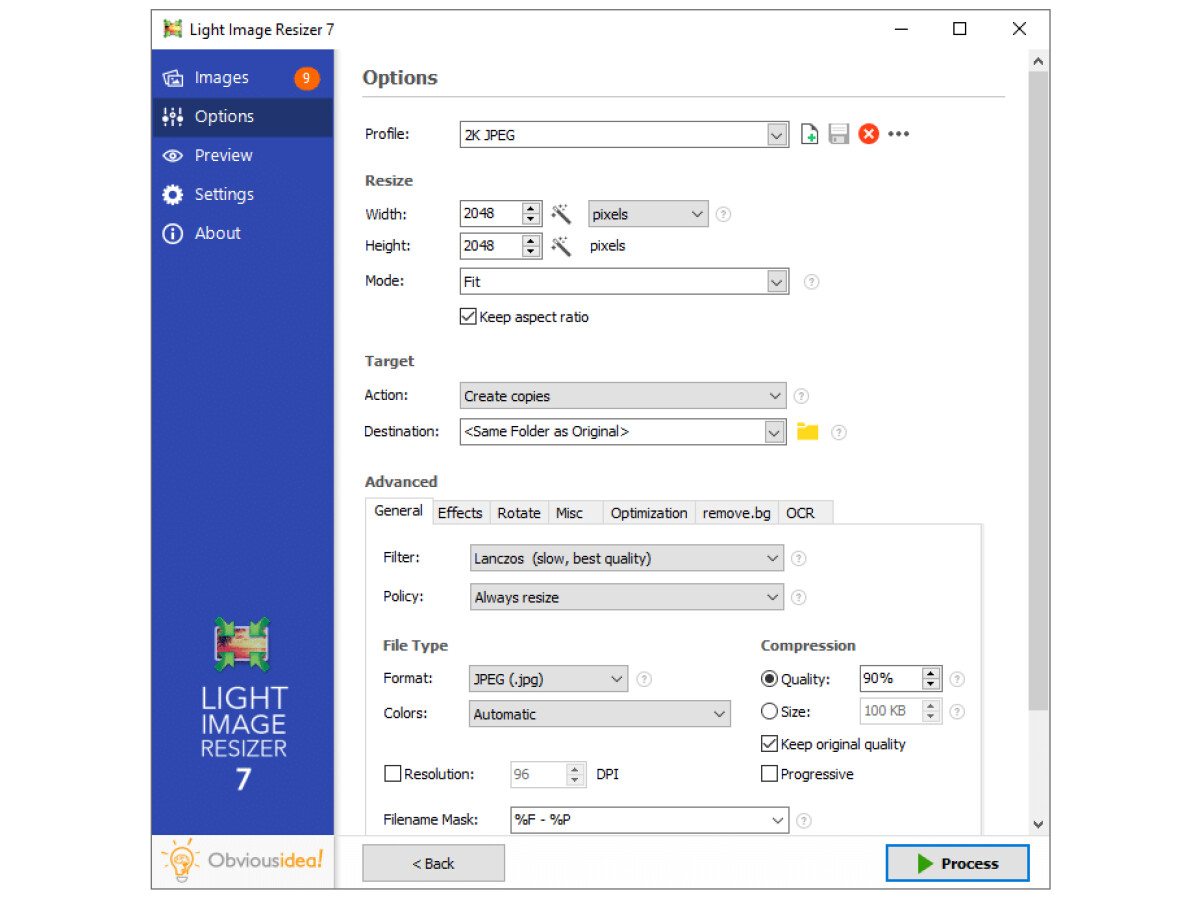Click the vertical scrollbar down arrow
The height and width of the screenshot is (900, 1200).
coord(1038,824)
